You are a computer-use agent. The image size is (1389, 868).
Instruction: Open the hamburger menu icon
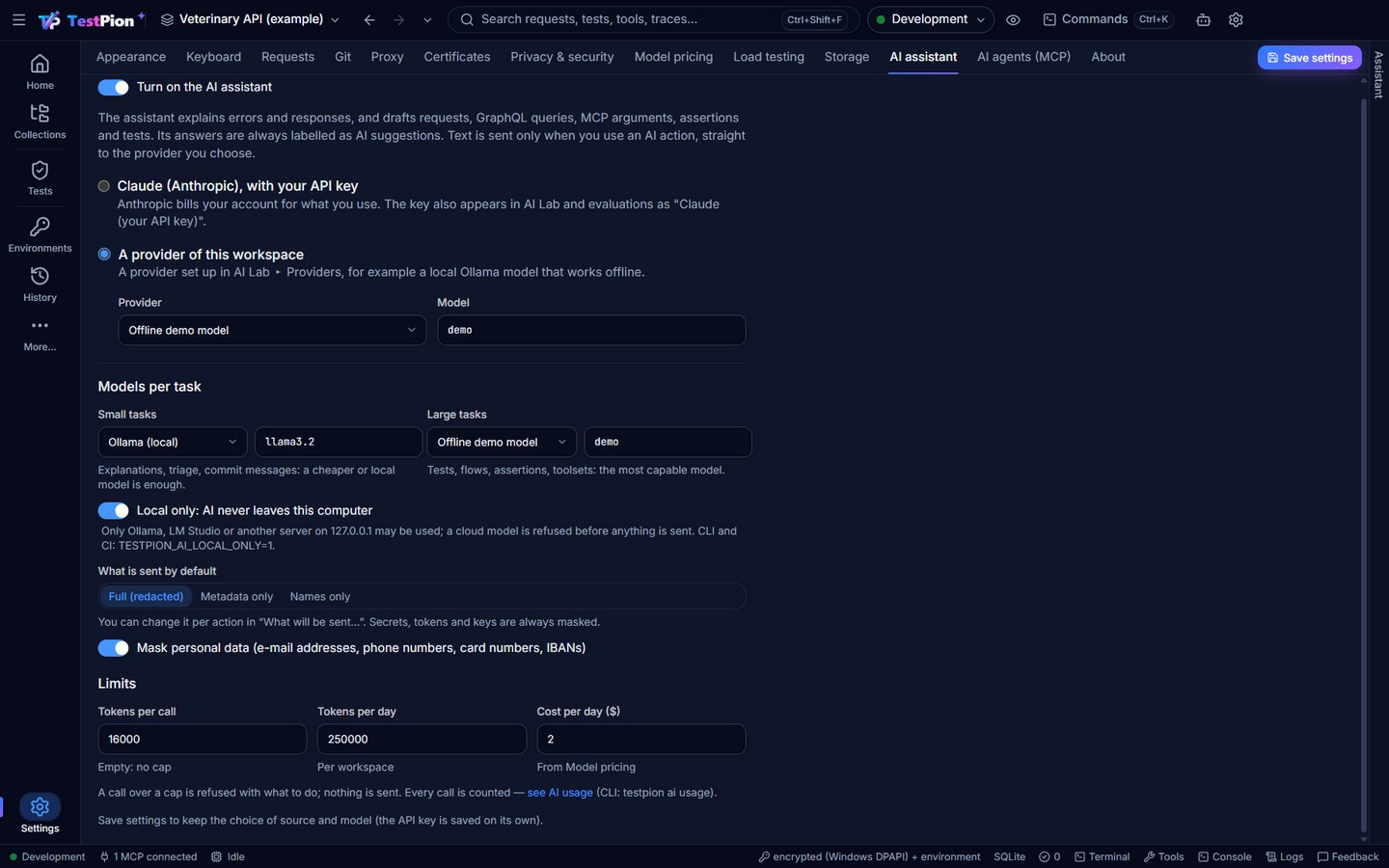(18, 19)
